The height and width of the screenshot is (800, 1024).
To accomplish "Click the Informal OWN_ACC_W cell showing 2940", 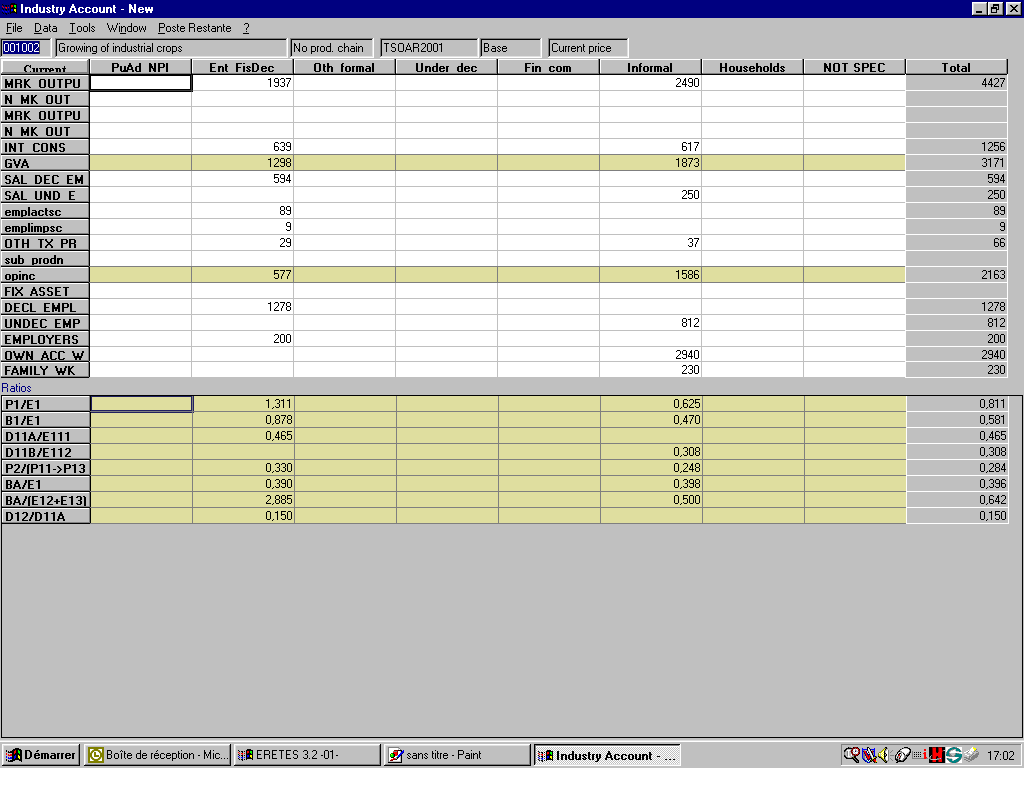I will click(x=650, y=355).
